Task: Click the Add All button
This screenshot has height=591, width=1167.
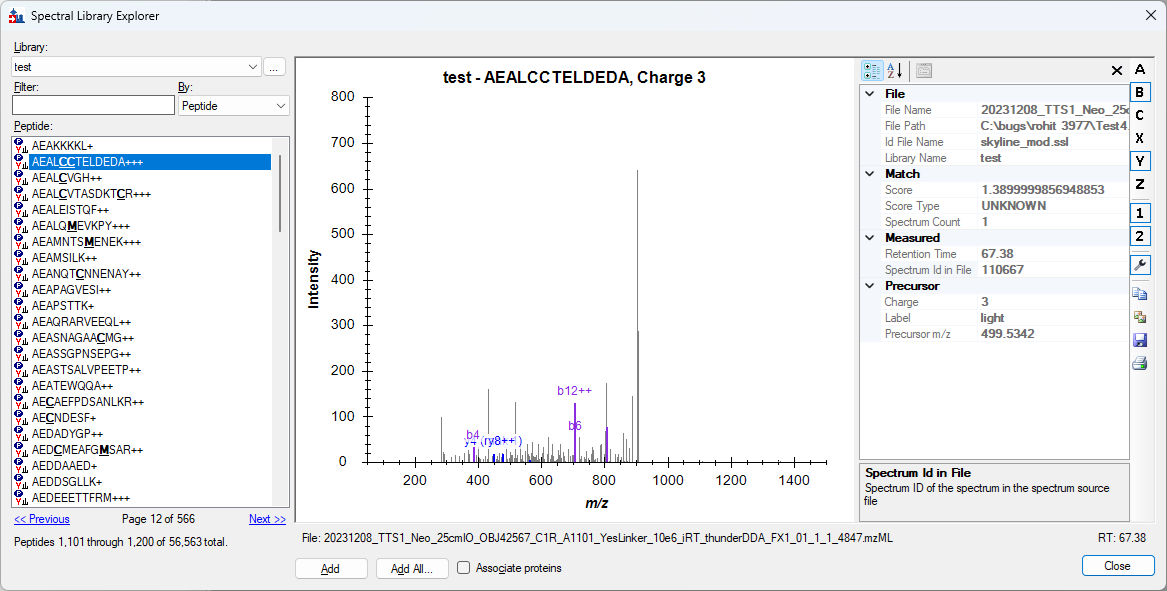Action: point(412,569)
